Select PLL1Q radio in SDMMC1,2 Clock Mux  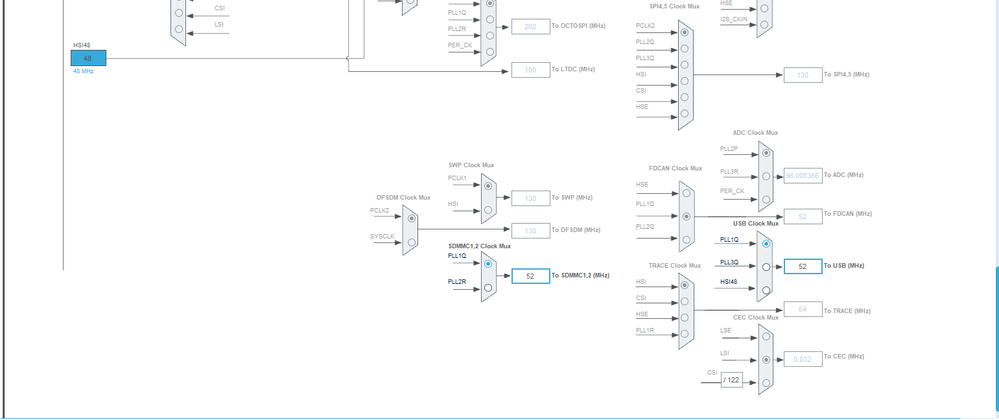click(488, 263)
